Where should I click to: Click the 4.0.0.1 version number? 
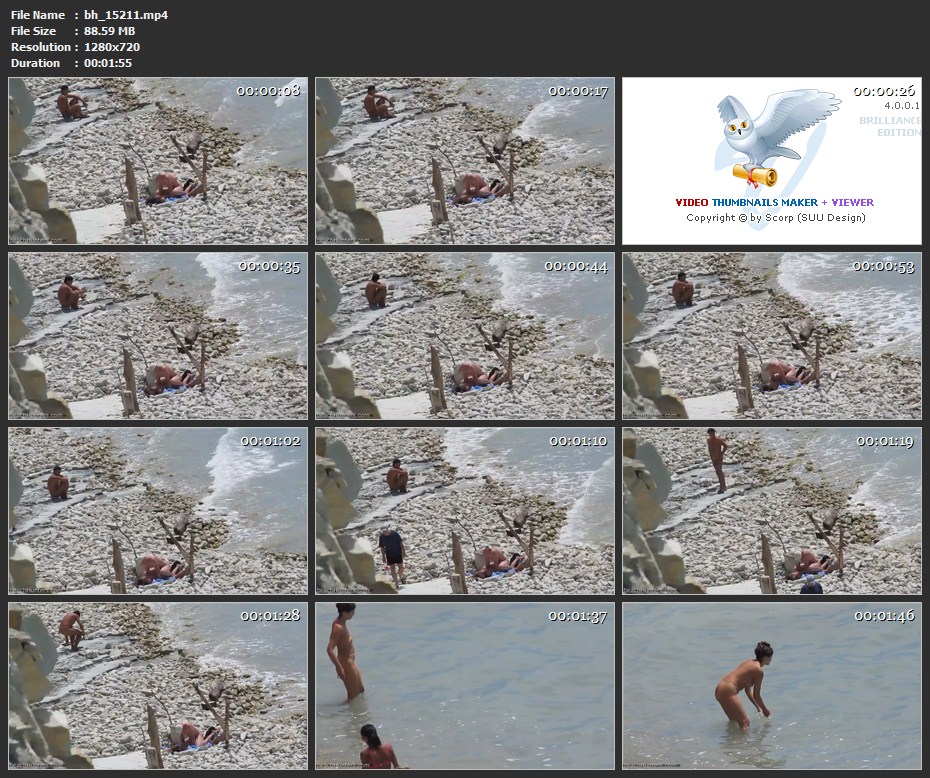click(902, 105)
